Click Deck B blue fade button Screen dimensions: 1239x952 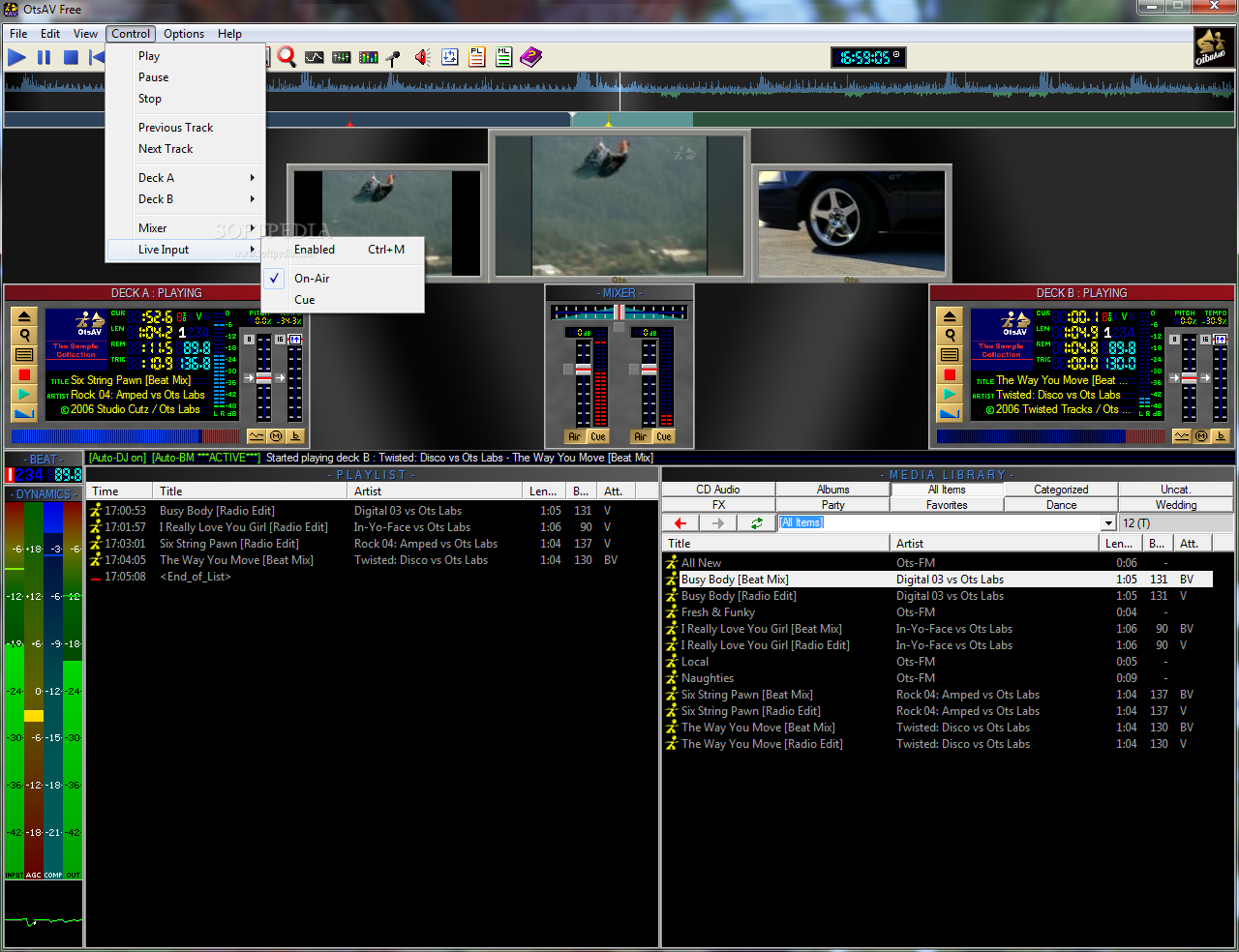(950, 413)
